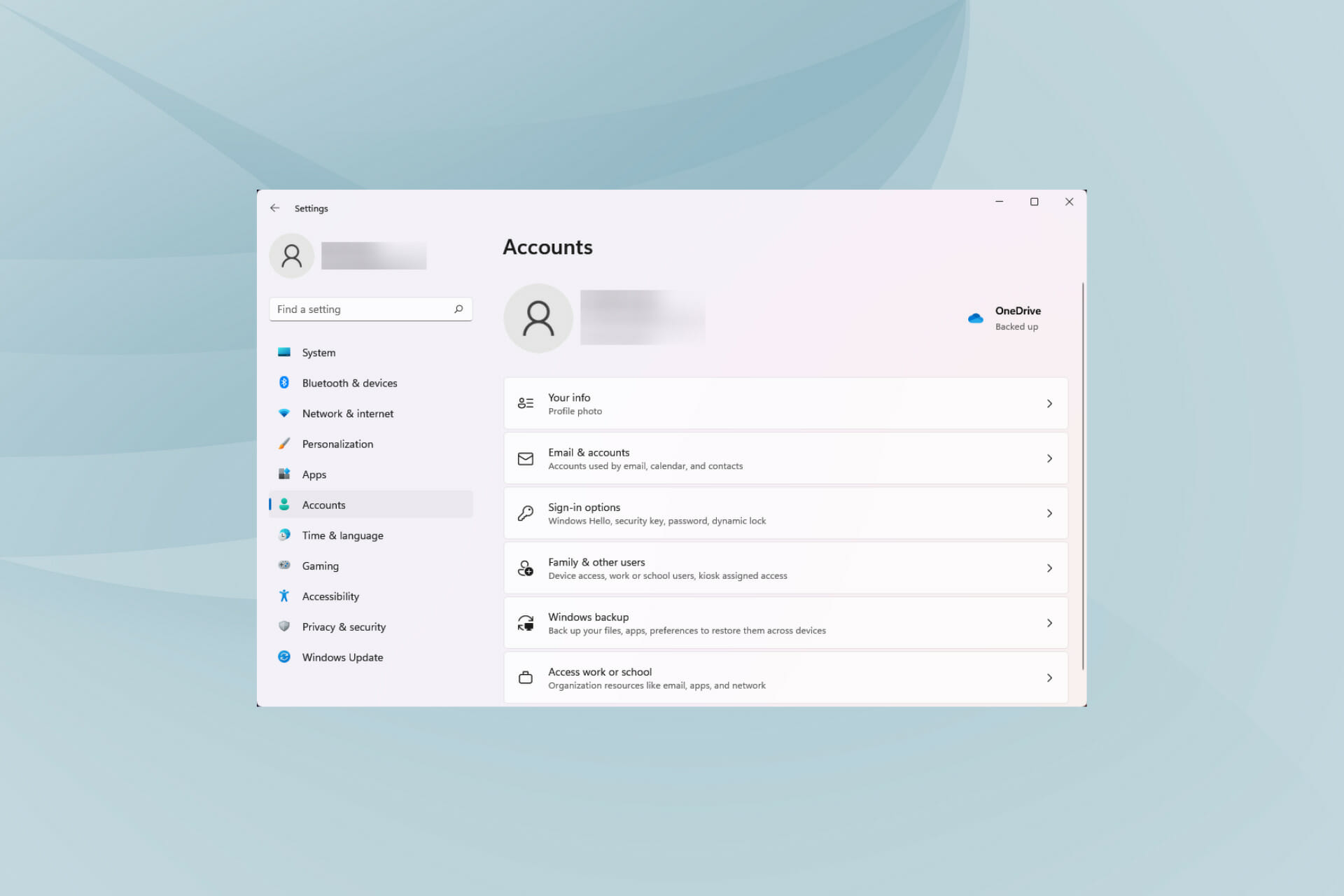
Task: Select Gaming settings
Action: (320, 565)
